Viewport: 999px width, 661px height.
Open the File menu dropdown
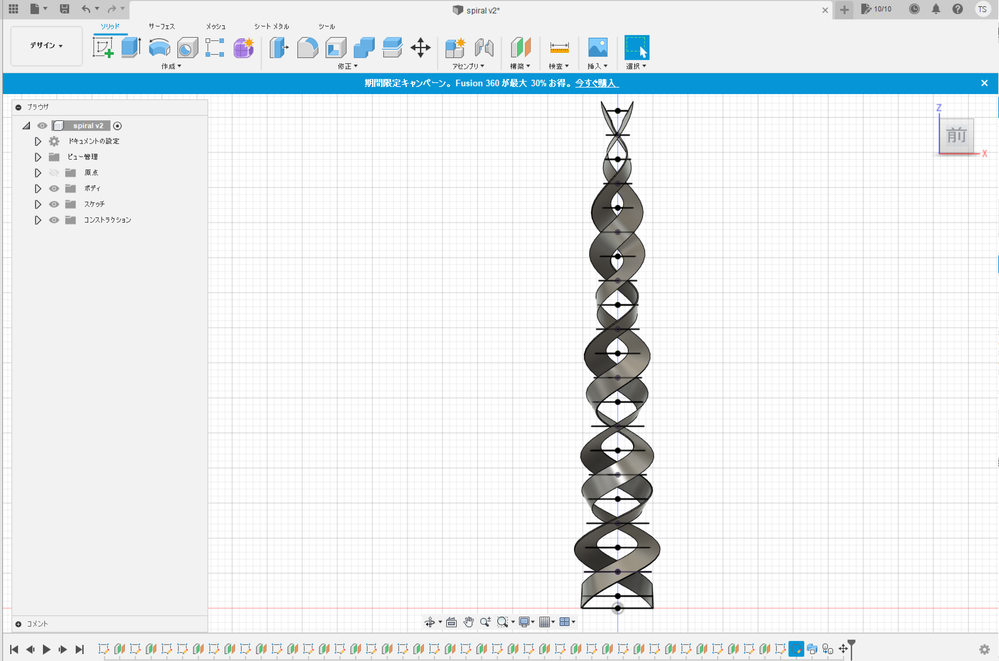38,9
